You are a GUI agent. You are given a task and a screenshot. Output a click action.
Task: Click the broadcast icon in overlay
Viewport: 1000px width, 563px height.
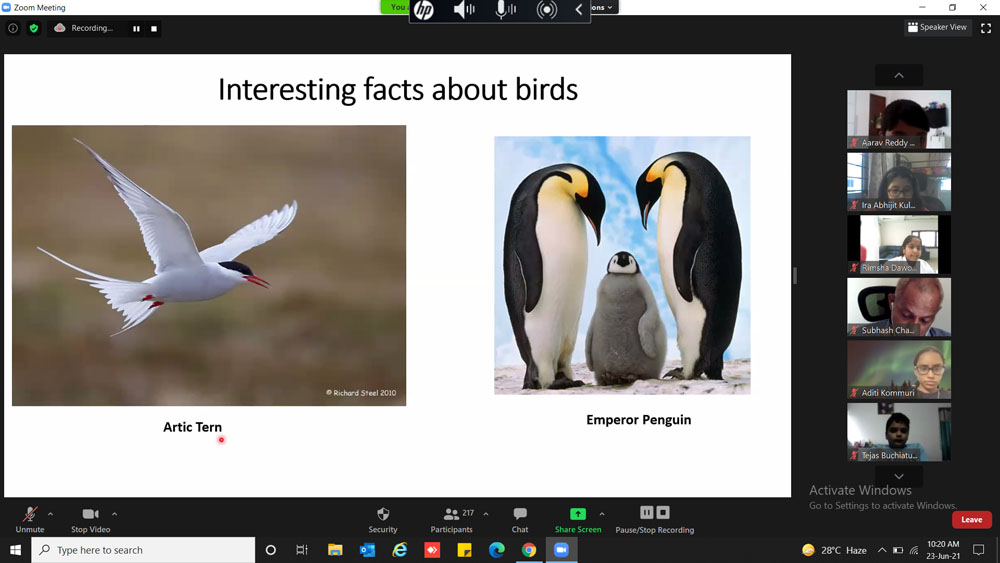547,10
